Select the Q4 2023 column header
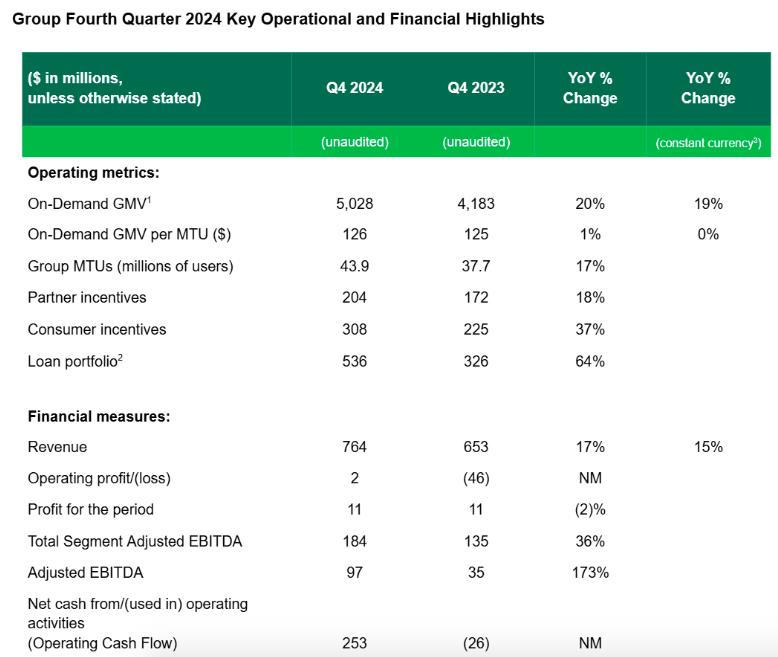The width and height of the screenshot is (778, 657). point(476,87)
